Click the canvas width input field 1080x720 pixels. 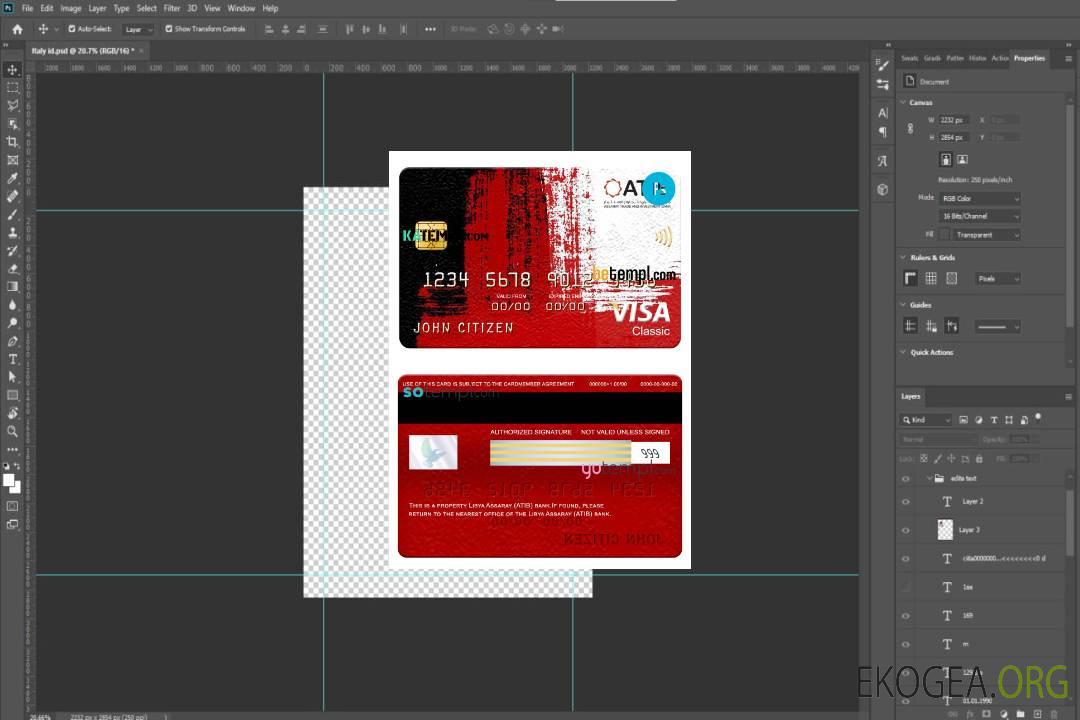(x=954, y=120)
